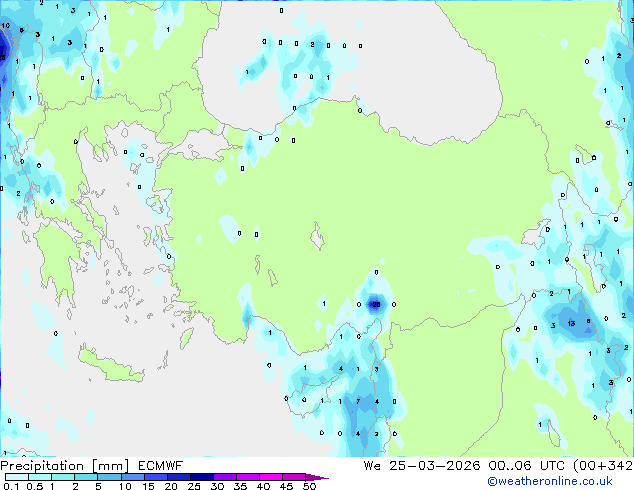The image size is (634, 490).
Task: Click the 'Precipitation [mm]' title text
Action: [x=65, y=466]
